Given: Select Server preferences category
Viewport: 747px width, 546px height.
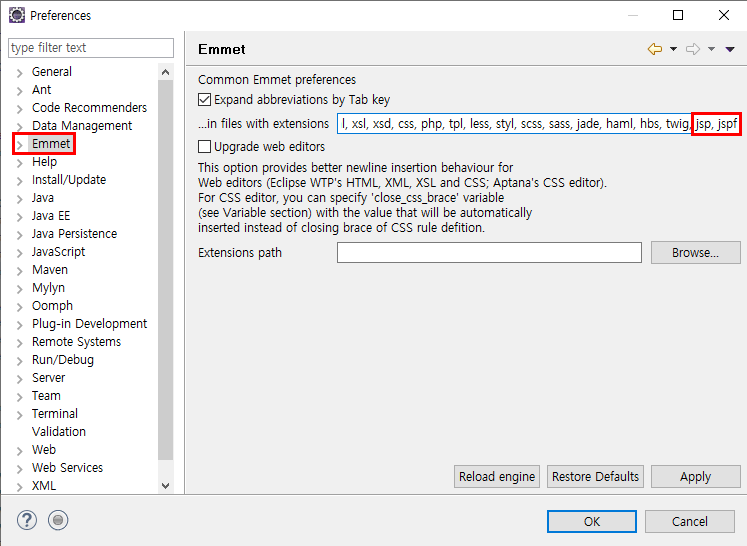Looking at the screenshot, I should click(49, 378).
